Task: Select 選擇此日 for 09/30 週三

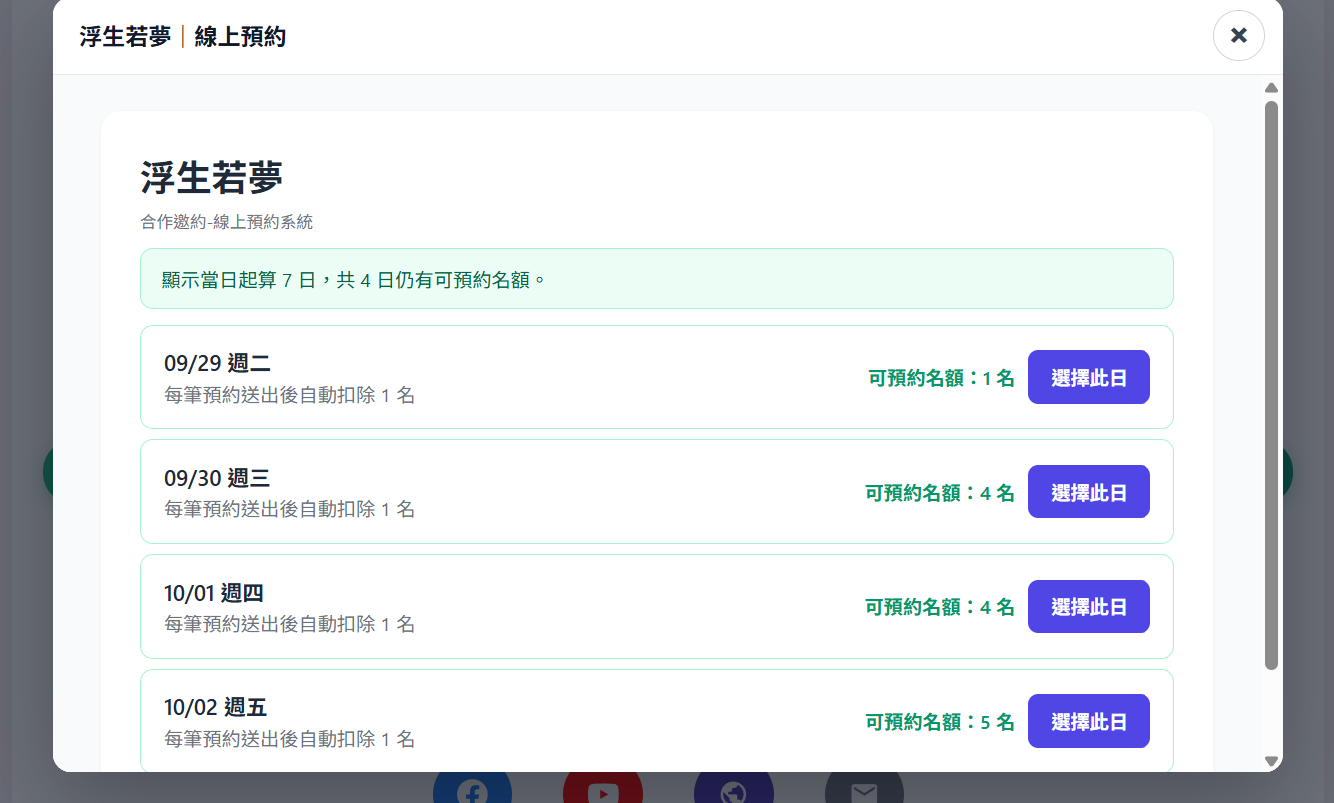Action: point(1089,492)
